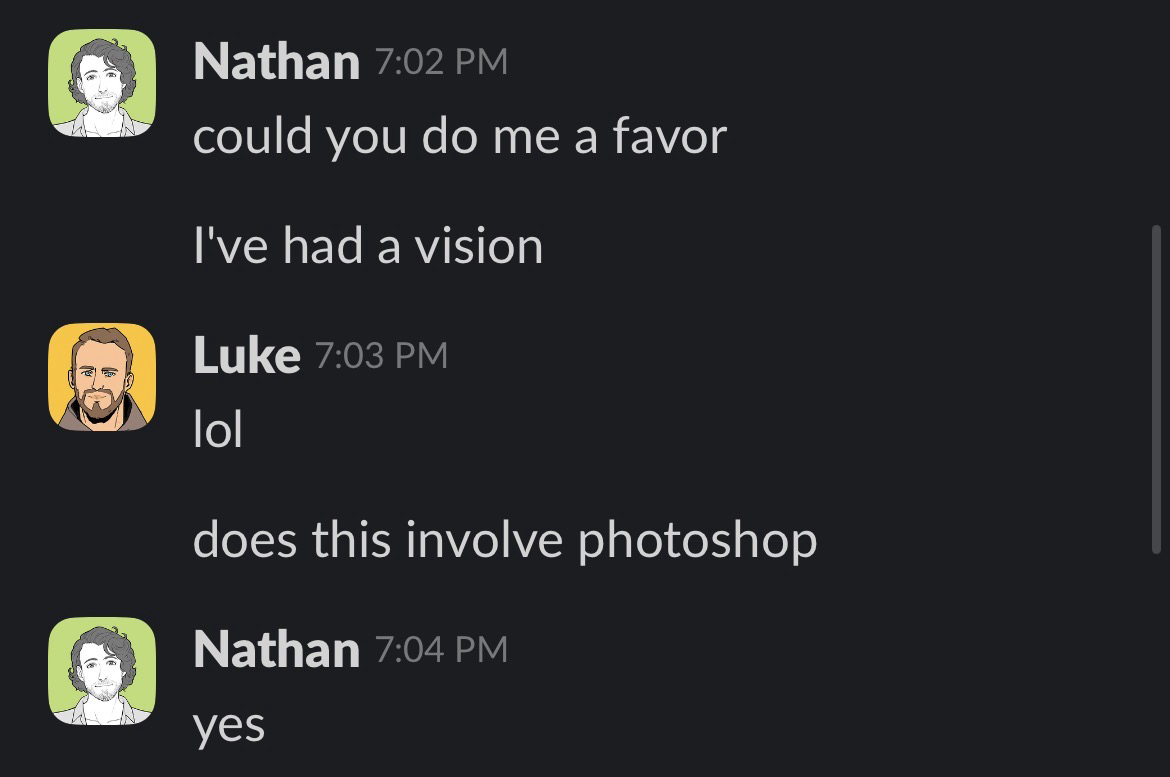Open the 7:03 PM timestamp link

point(381,355)
